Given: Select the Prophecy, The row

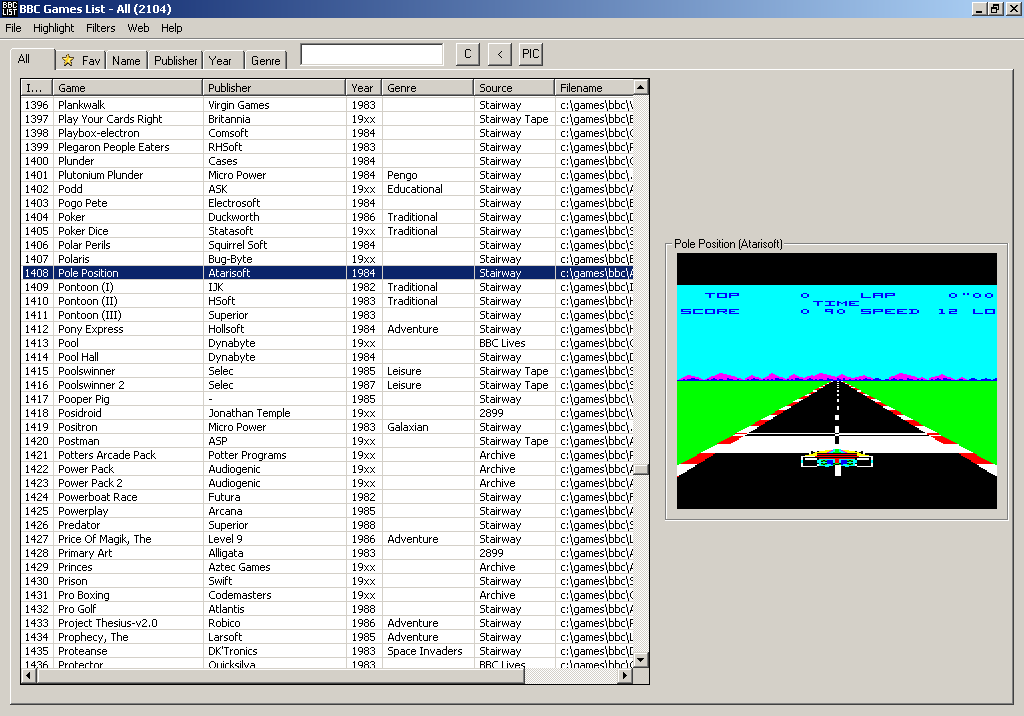Looking at the screenshot, I should click(327, 637).
